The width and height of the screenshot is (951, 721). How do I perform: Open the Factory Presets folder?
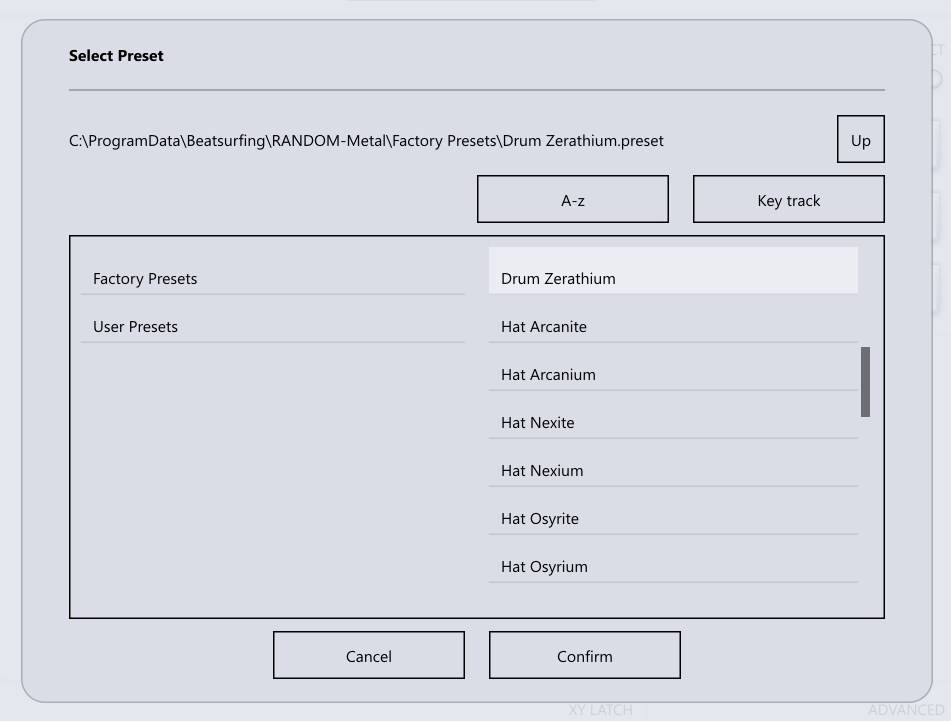145,279
